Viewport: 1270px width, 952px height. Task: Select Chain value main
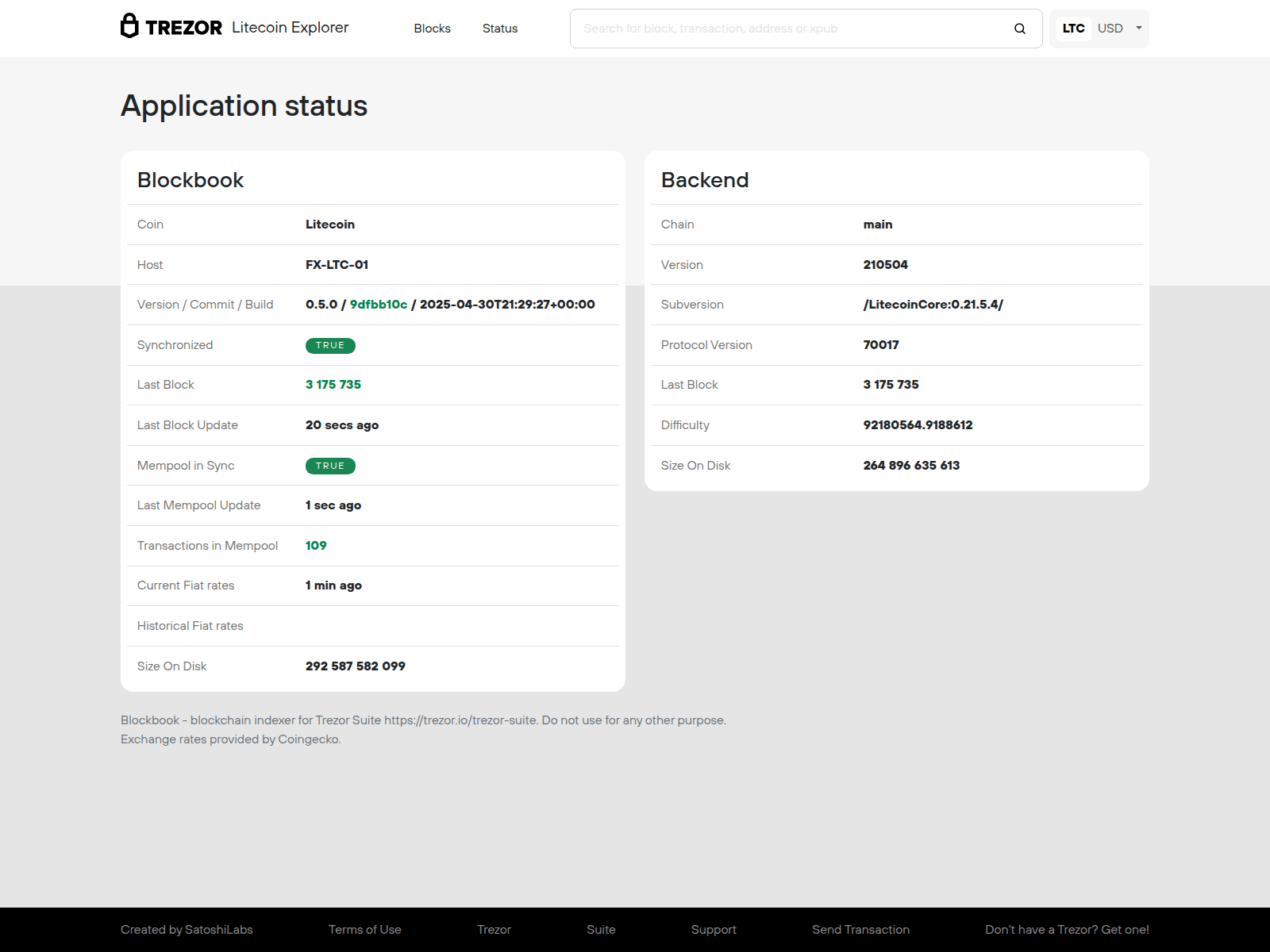point(878,225)
